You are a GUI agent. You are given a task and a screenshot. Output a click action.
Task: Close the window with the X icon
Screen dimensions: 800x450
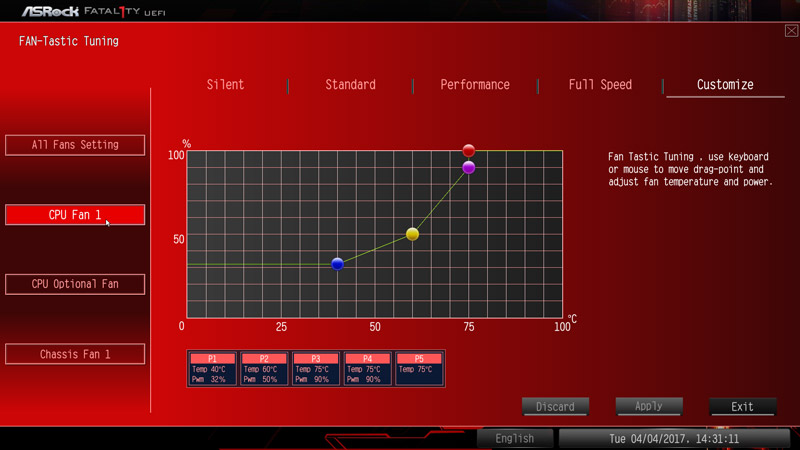click(791, 31)
